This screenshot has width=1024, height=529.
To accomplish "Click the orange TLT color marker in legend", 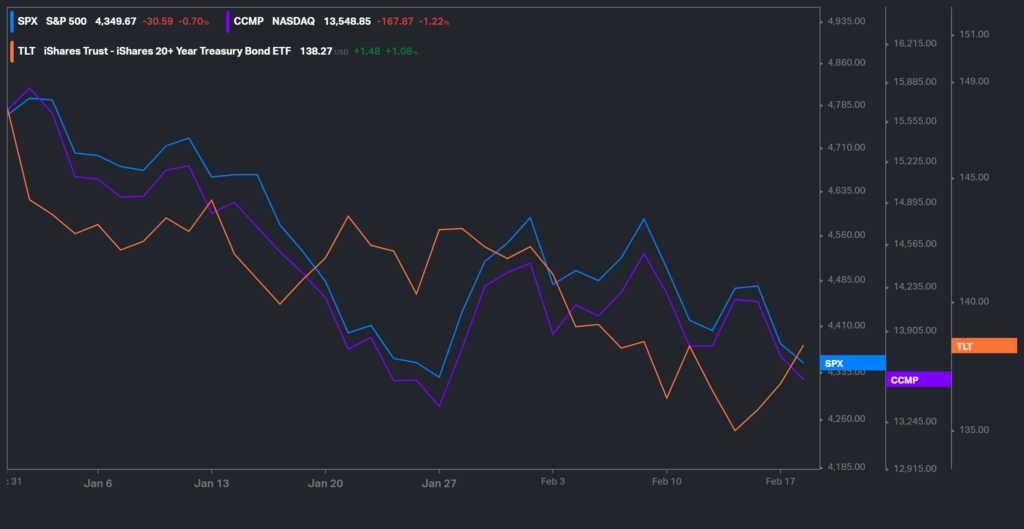I will tap(11, 50).
